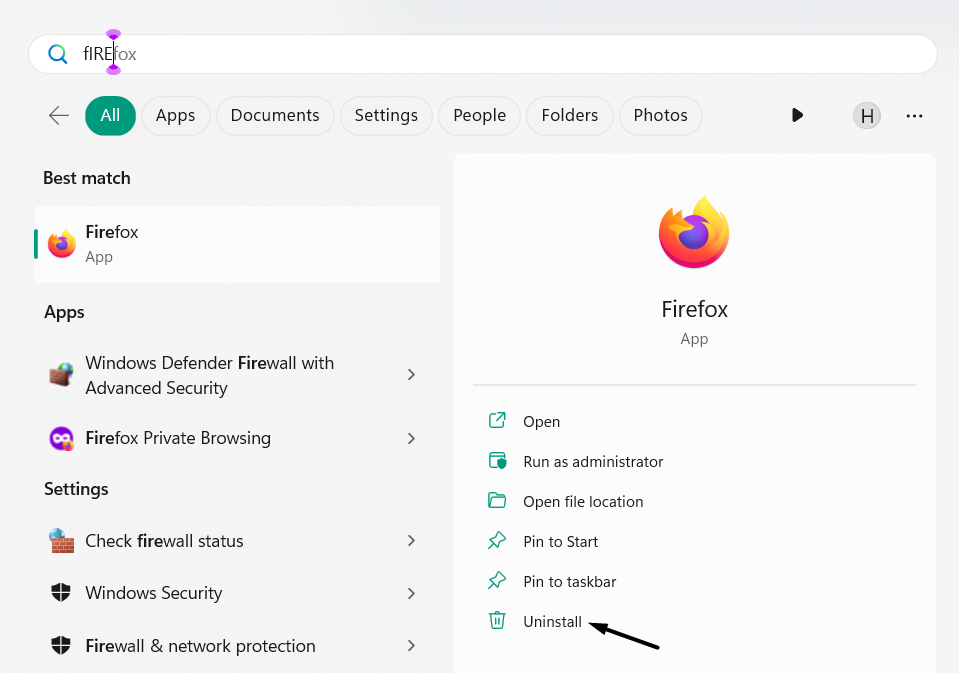Click the back arrow icon

pyautogui.click(x=59, y=116)
